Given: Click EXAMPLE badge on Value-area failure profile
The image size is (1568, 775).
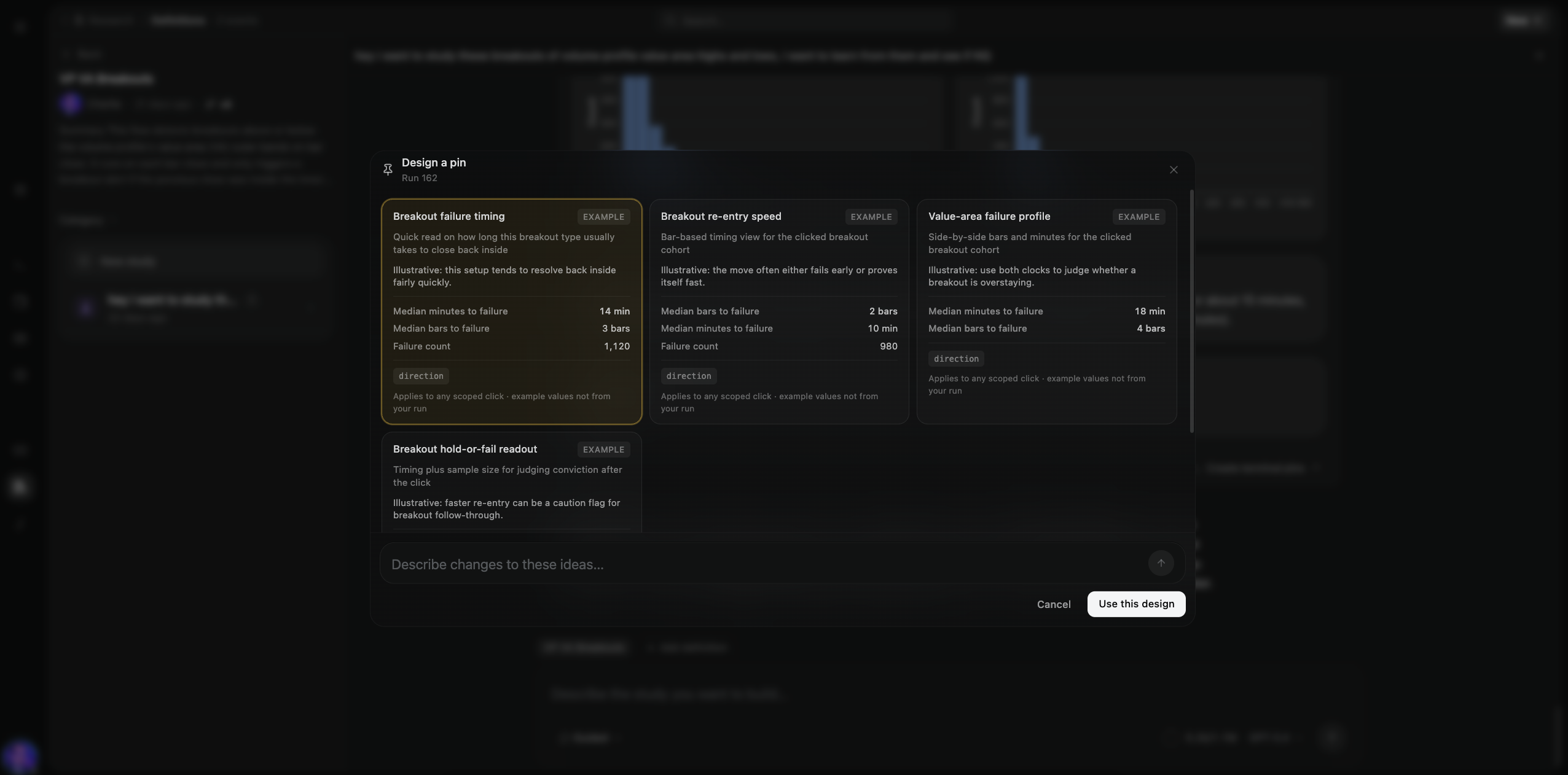Looking at the screenshot, I should tap(1139, 217).
